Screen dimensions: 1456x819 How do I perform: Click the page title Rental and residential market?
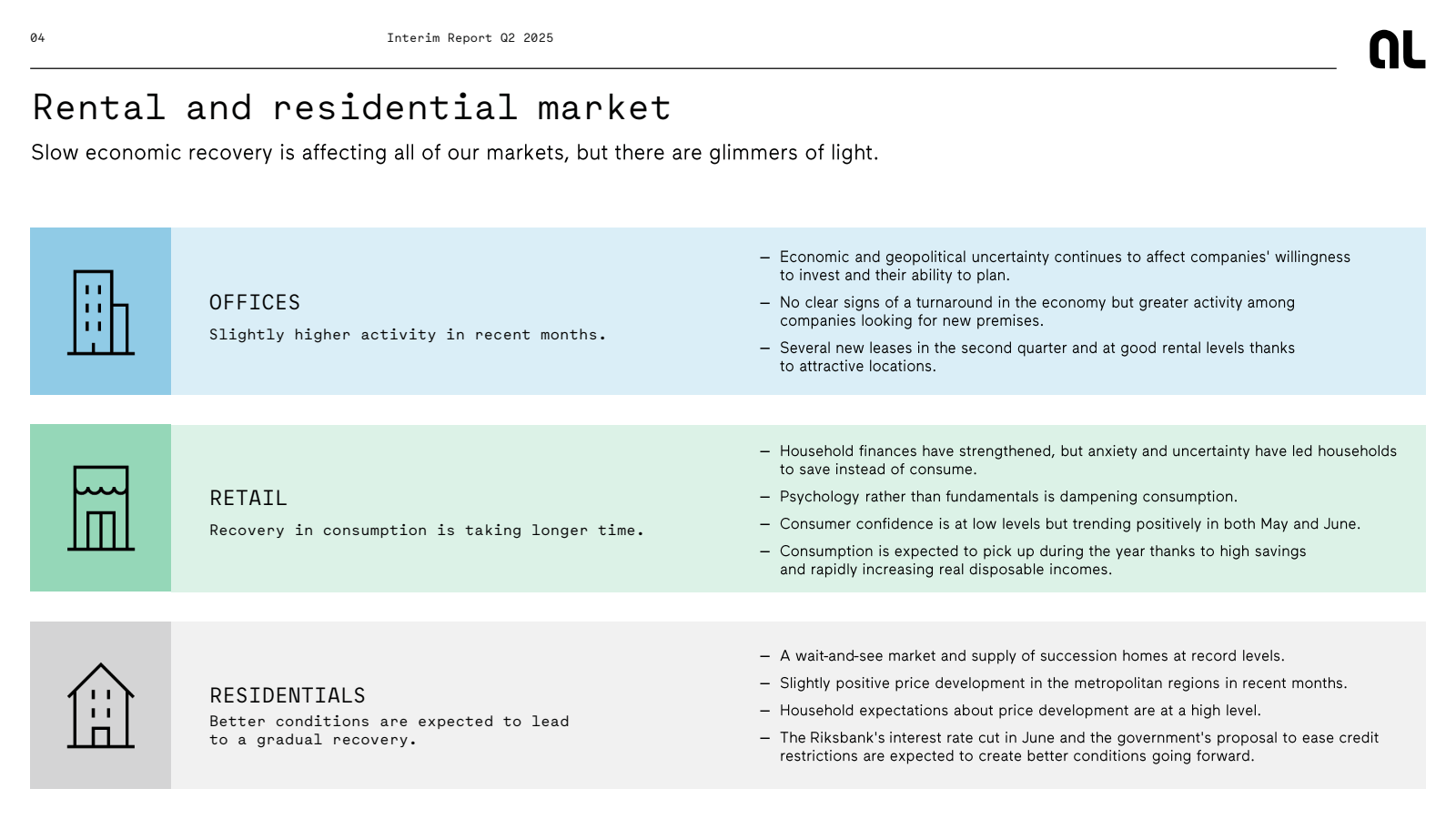click(x=351, y=107)
